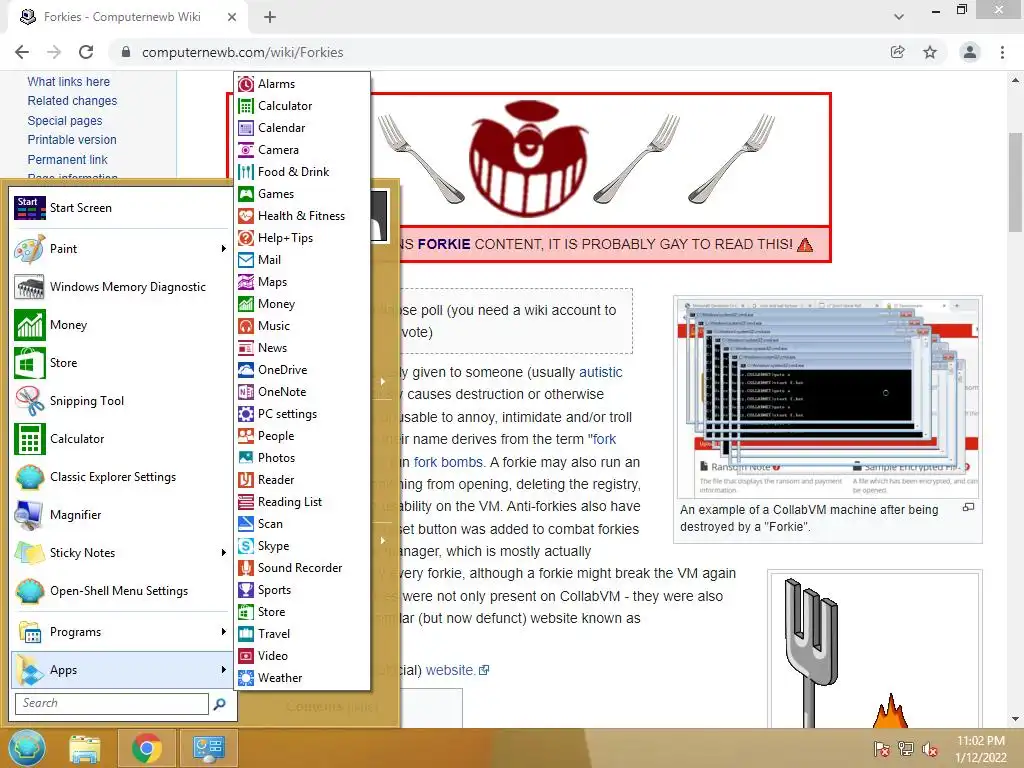
Task: Open Magnifier from Start menu
Action: coord(120,515)
